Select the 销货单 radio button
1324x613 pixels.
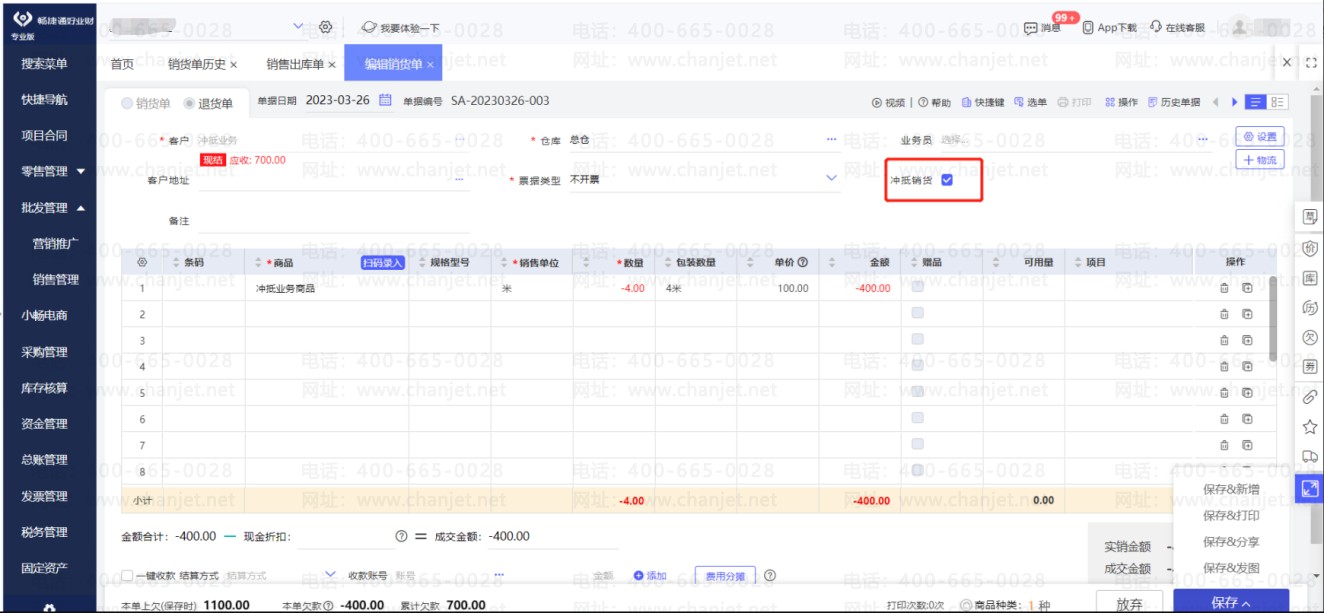(x=126, y=103)
